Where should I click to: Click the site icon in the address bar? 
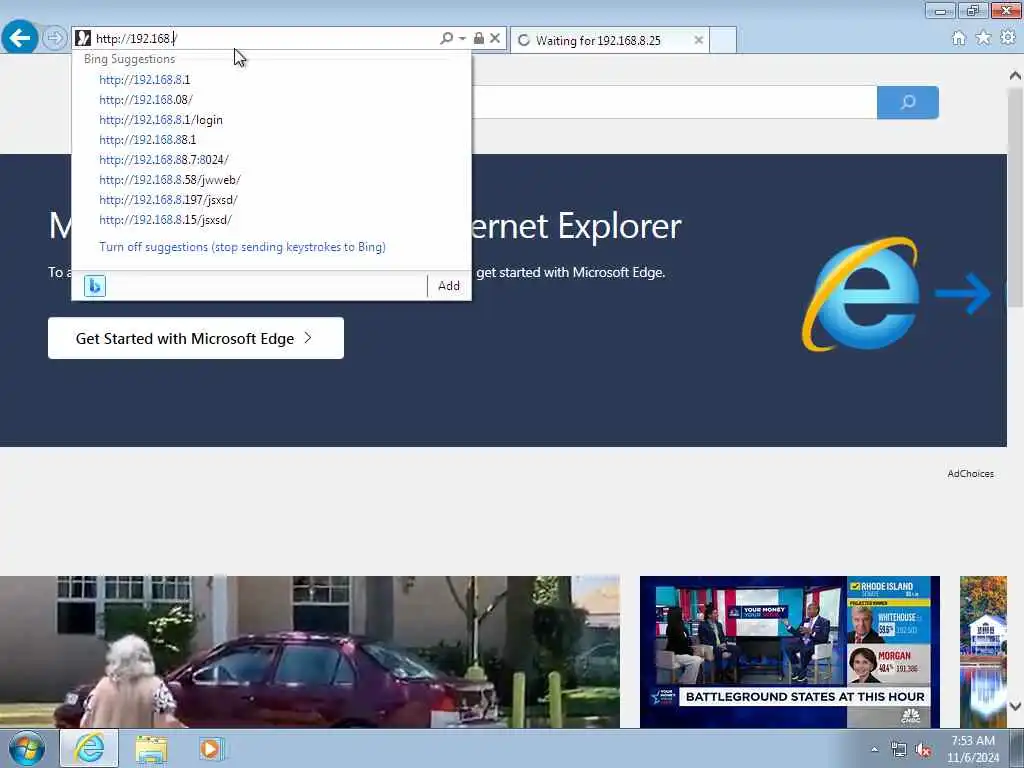[x=83, y=39]
